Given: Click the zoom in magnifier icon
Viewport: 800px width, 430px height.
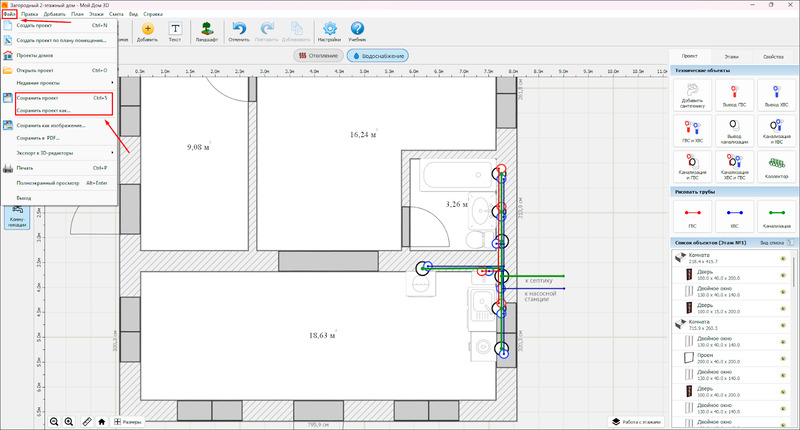Looking at the screenshot, I should pos(69,422).
